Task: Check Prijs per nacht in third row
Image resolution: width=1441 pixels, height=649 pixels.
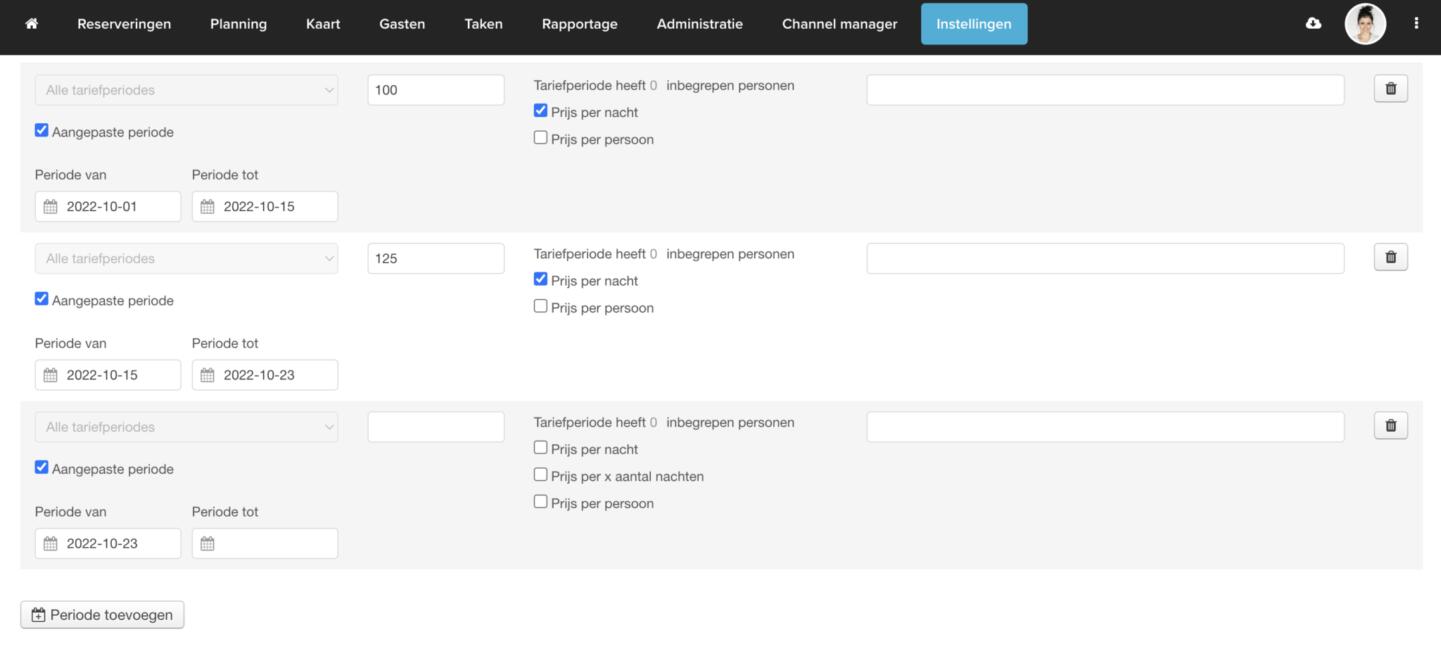Action: 541,448
